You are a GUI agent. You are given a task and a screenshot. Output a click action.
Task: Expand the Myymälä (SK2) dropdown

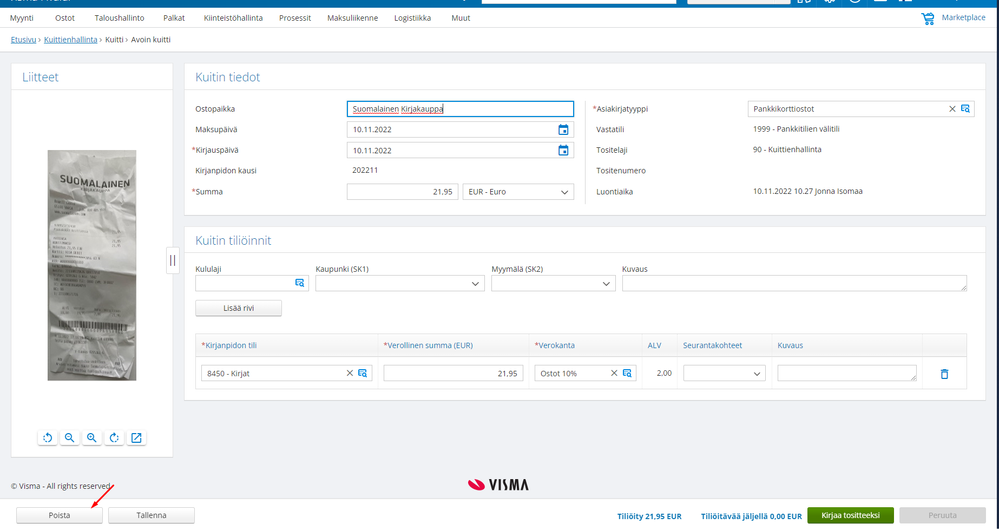tap(553, 284)
